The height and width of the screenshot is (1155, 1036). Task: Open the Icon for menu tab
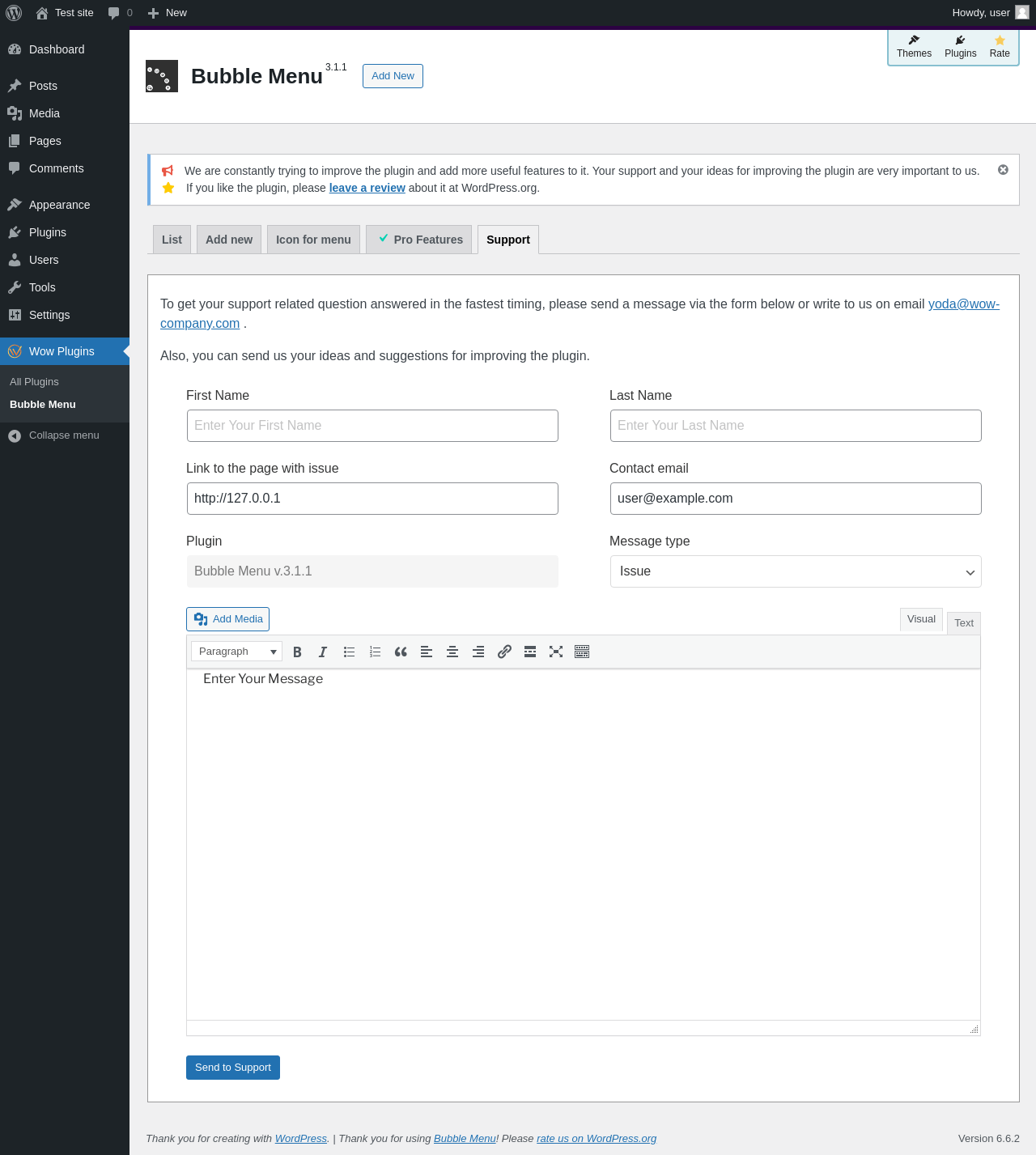coord(313,240)
